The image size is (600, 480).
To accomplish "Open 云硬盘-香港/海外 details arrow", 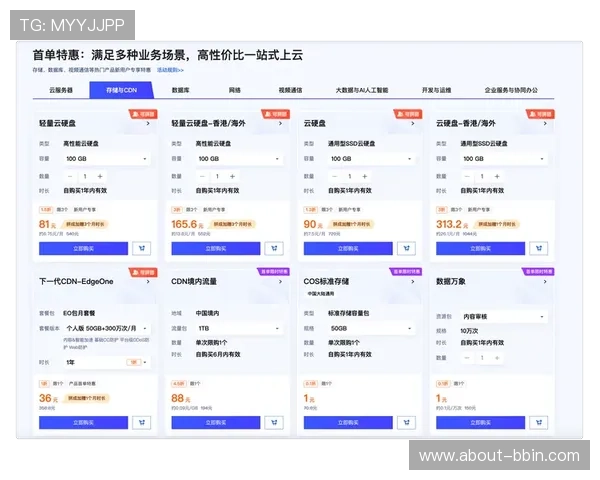I will coord(545,123).
